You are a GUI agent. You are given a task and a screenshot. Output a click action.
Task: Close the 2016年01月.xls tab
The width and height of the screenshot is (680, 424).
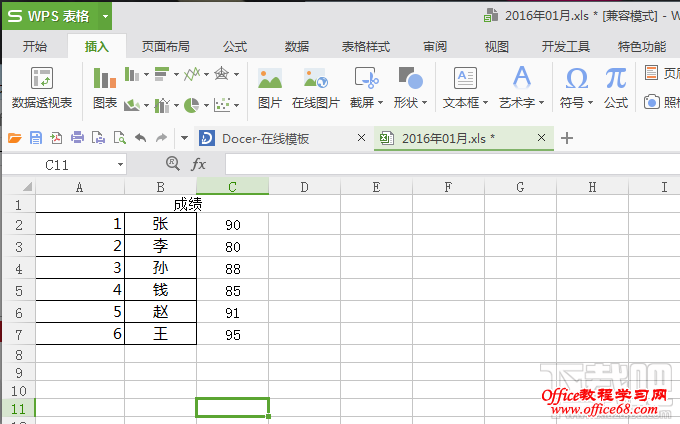(x=541, y=138)
